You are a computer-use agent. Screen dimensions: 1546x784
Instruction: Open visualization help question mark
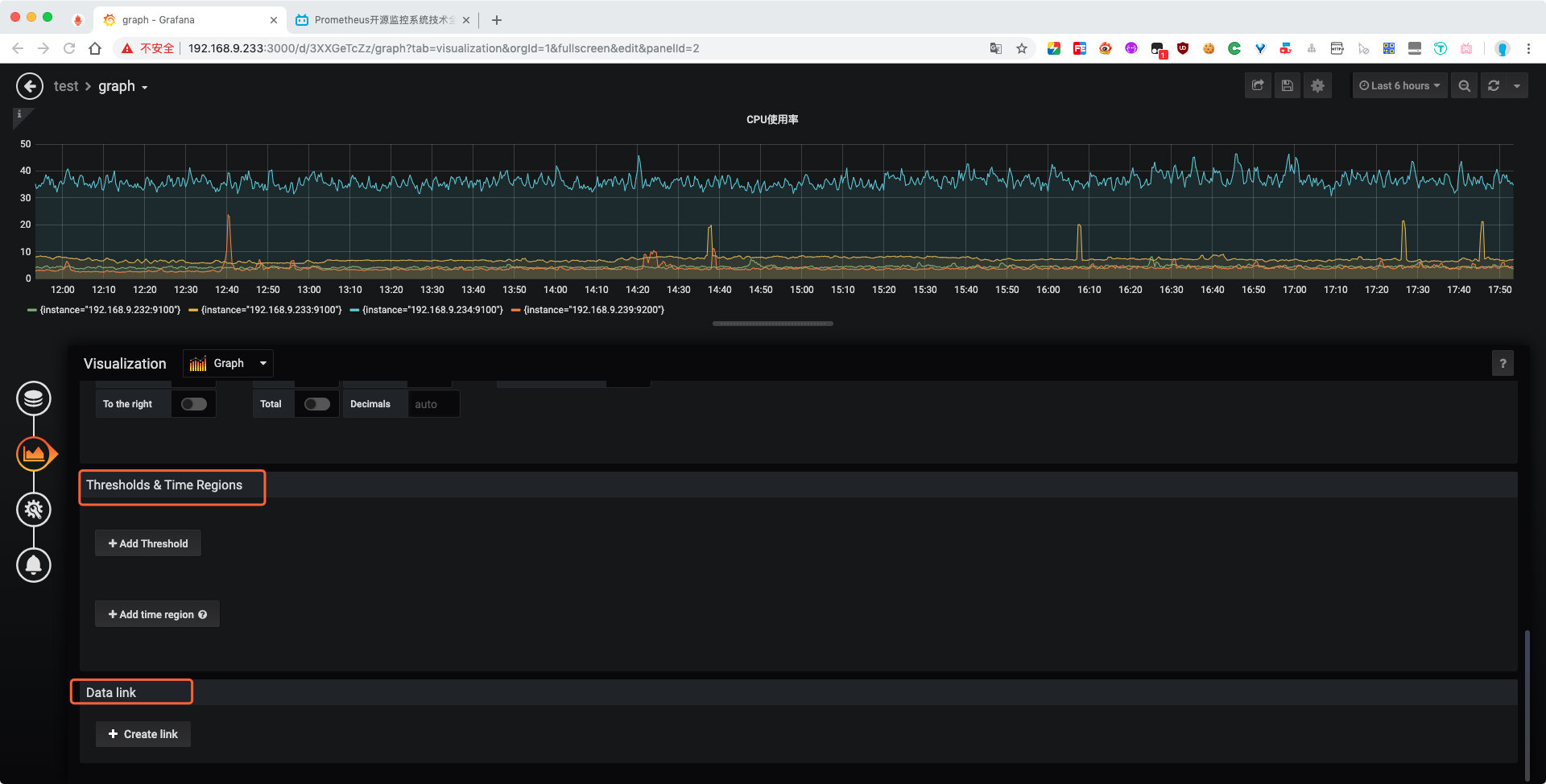pyautogui.click(x=1503, y=363)
